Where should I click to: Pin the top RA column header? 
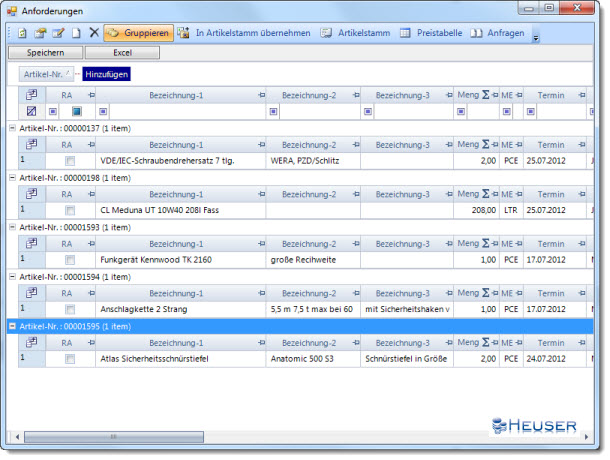91,95
